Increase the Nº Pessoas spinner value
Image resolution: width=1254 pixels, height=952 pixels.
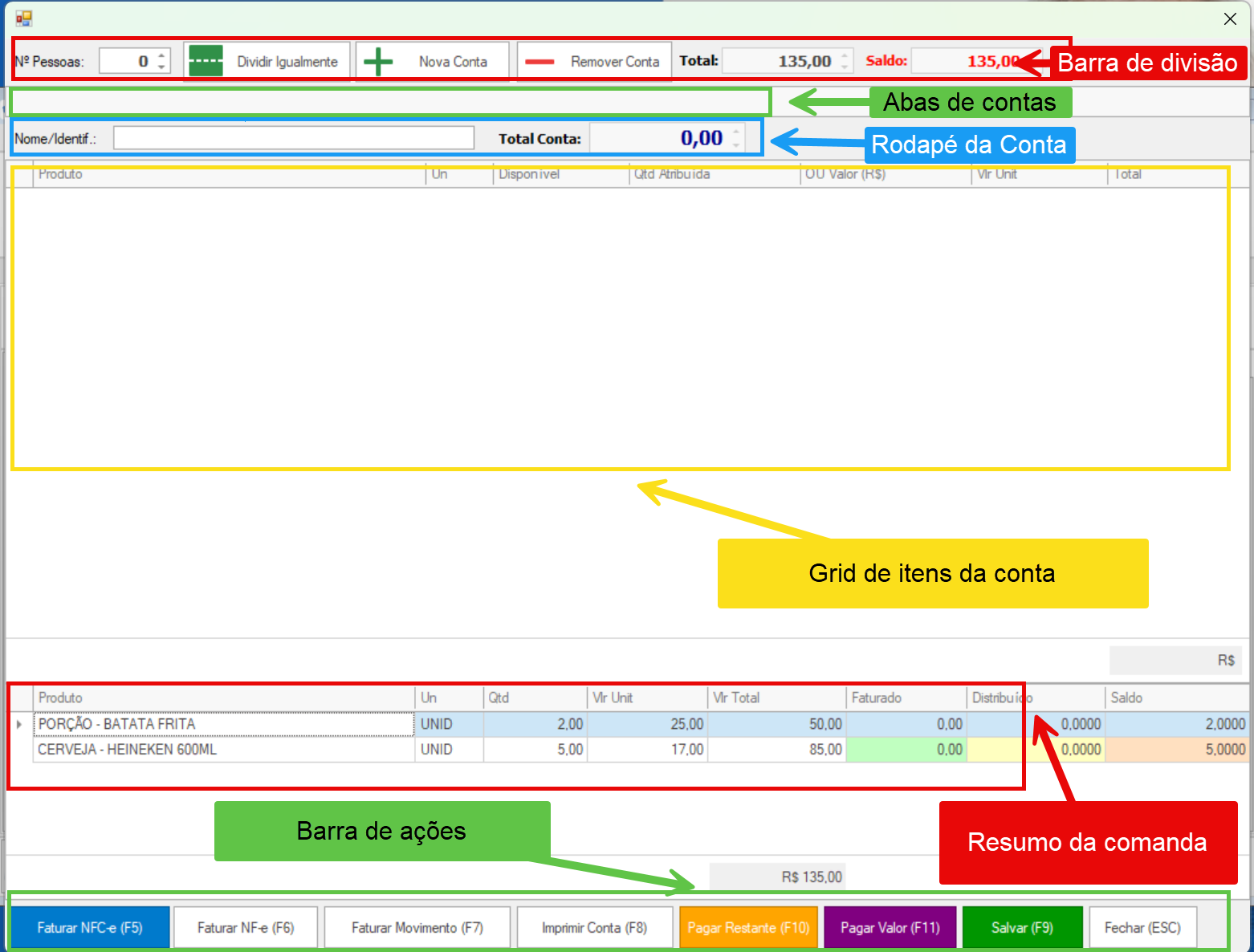click(x=161, y=56)
